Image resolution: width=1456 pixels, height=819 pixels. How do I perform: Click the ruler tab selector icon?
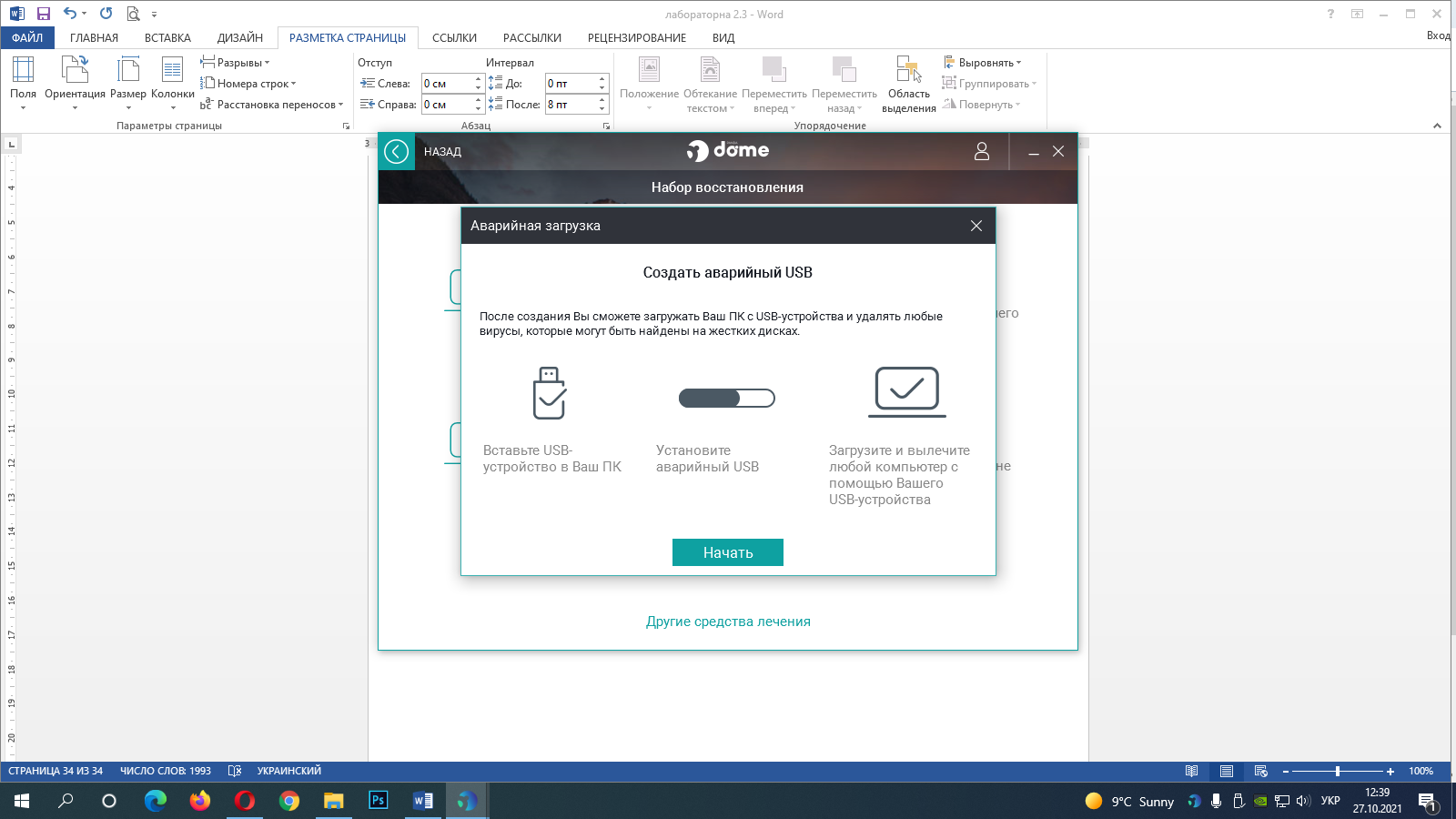click(12, 144)
